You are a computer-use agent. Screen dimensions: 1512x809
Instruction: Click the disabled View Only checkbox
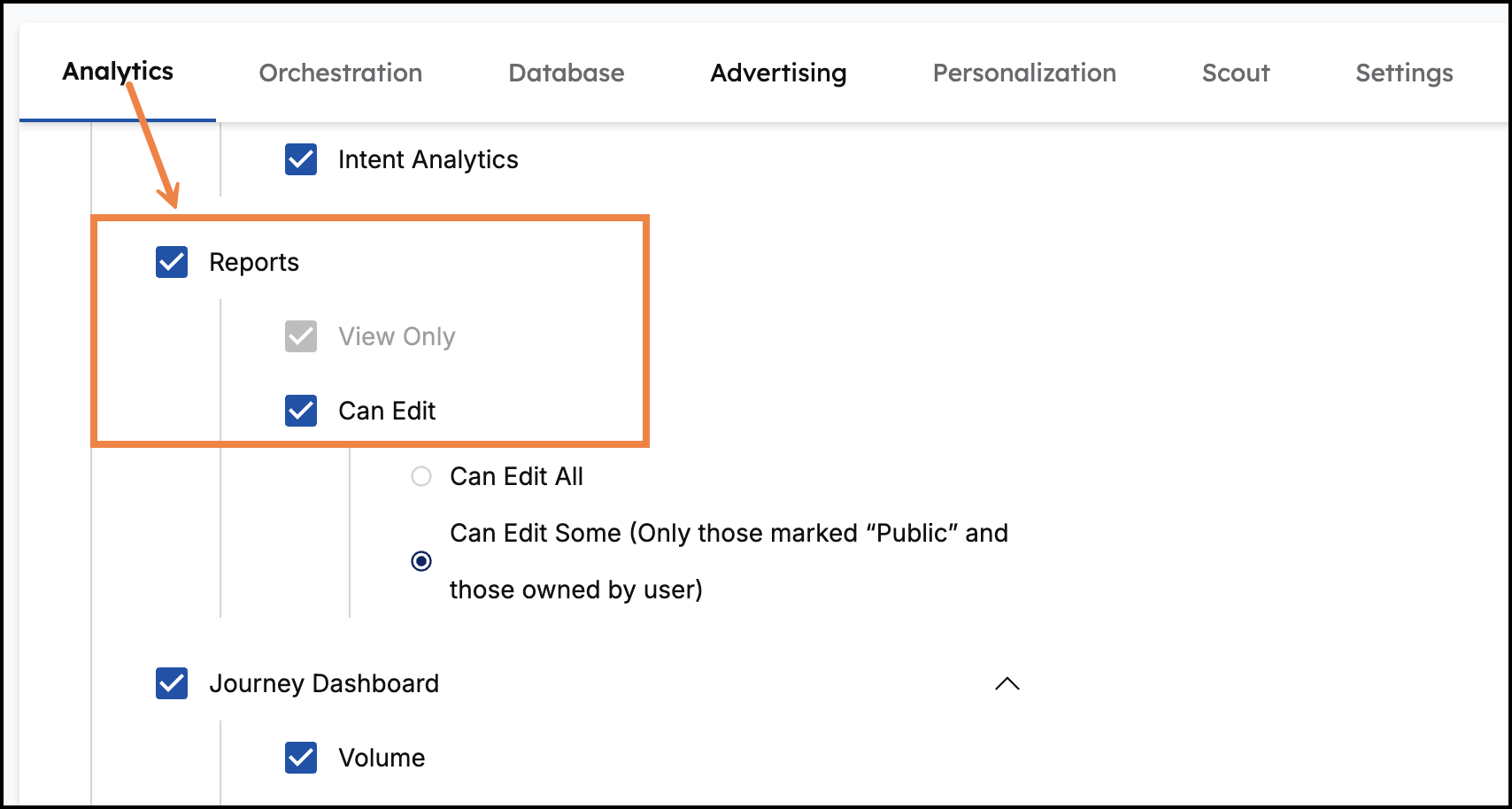pyautogui.click(x=301, y=336)
